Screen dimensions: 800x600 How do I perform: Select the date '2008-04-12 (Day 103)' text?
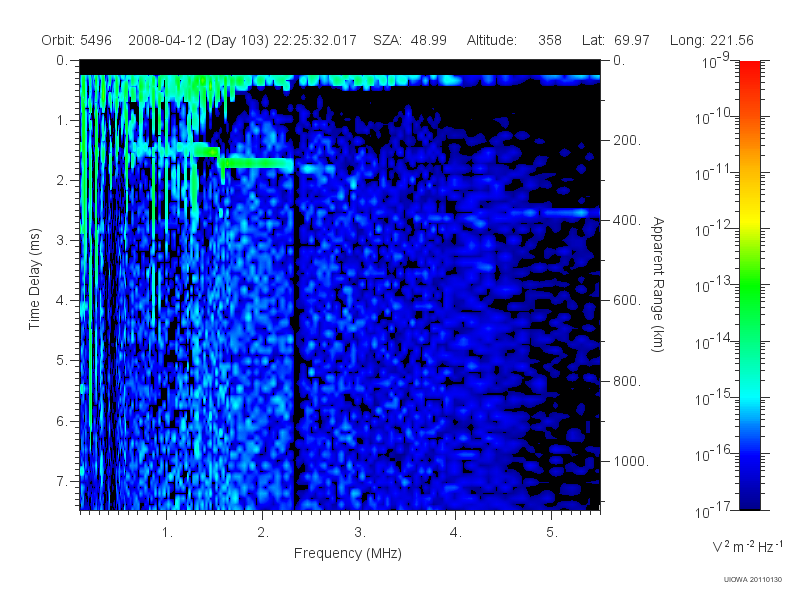point(198,40)
